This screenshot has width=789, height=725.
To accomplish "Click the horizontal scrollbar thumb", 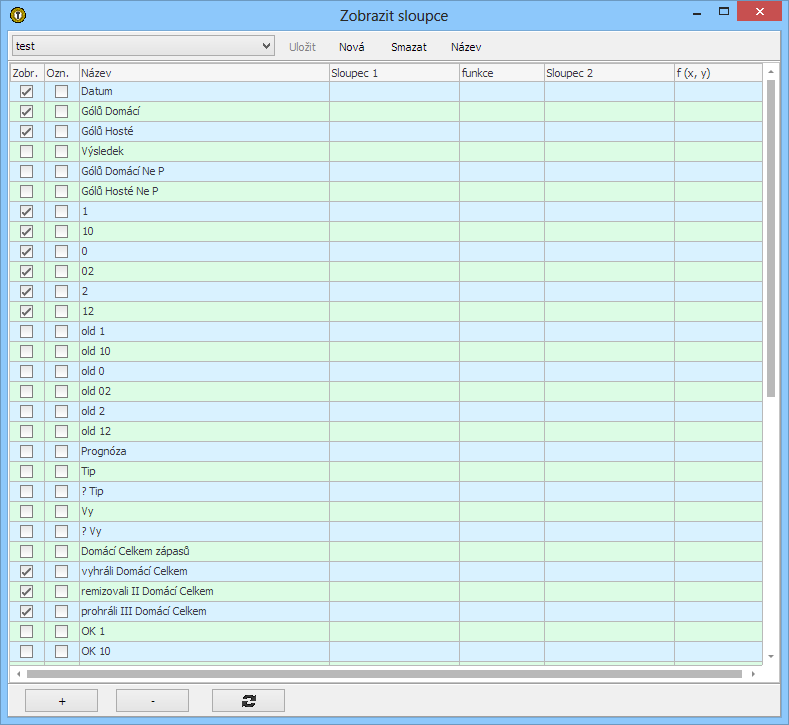I will (384, 674).
